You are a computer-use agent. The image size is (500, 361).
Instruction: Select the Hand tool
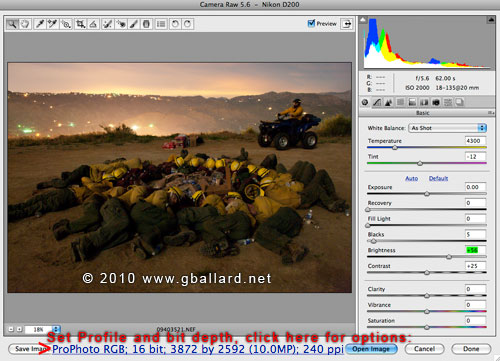click(x=25, y=24)
